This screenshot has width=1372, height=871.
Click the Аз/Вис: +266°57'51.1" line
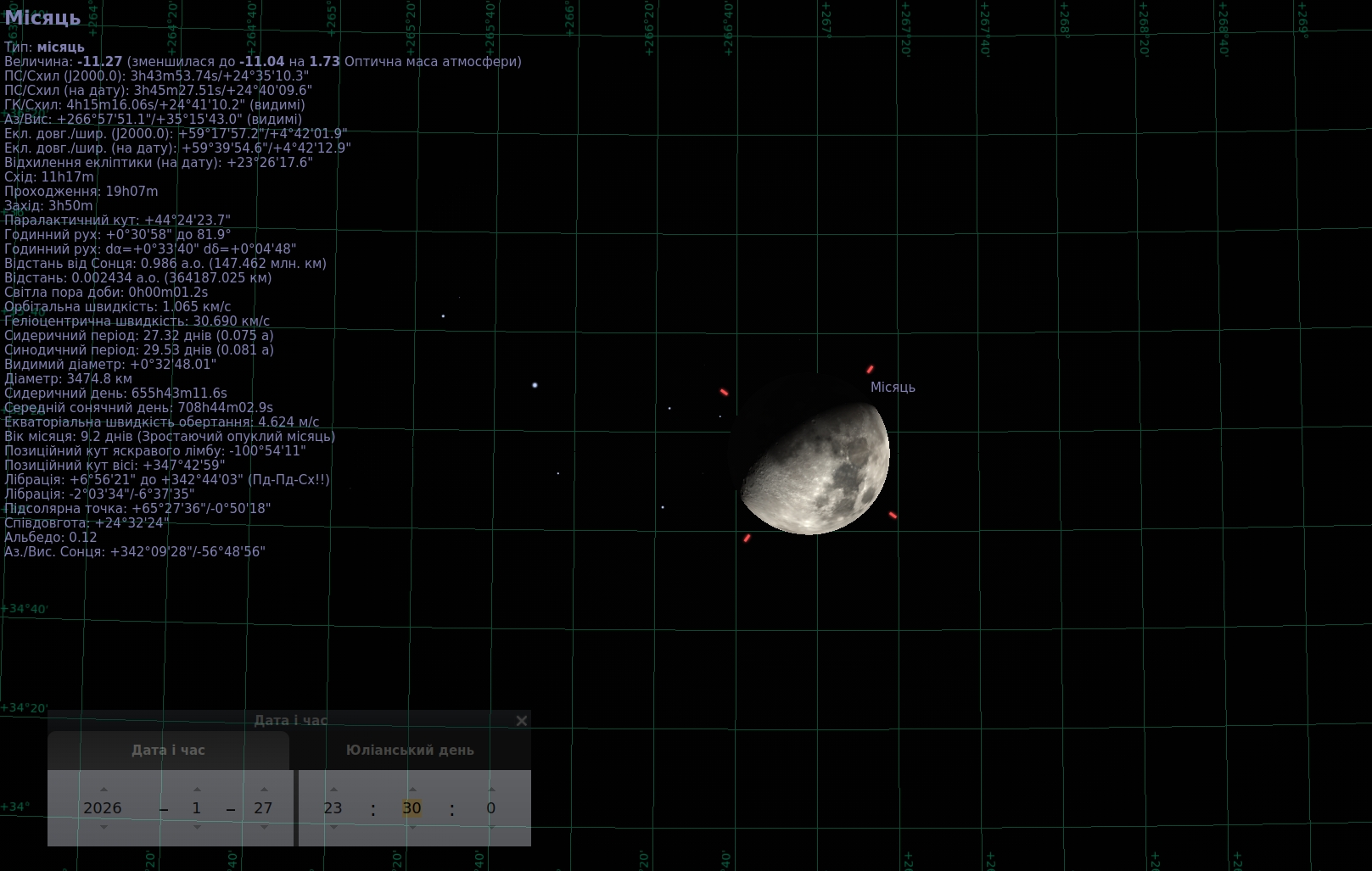153,120
